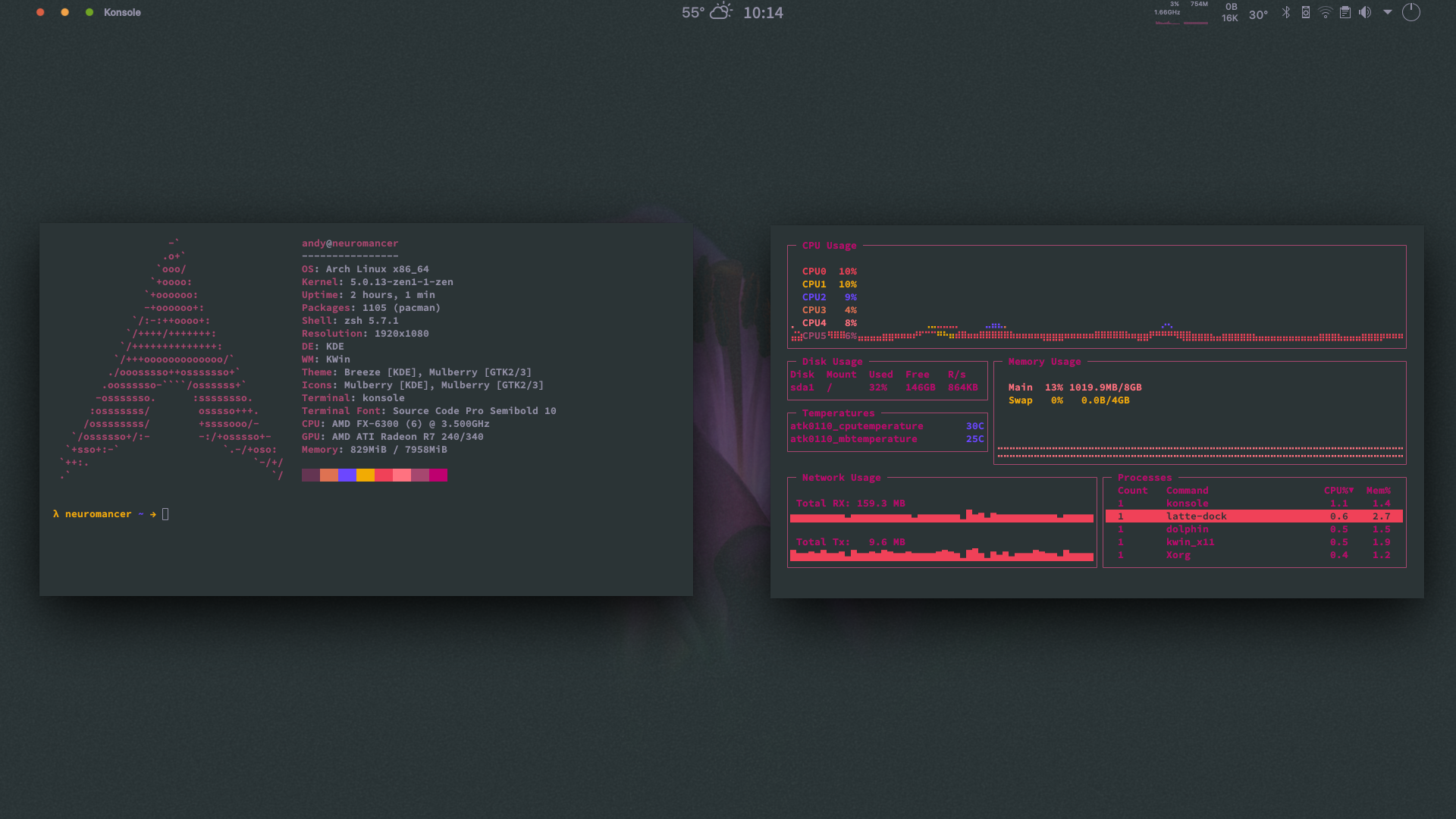
Task: Click the purple color block in neofetch palette
Action: [347, 475]
